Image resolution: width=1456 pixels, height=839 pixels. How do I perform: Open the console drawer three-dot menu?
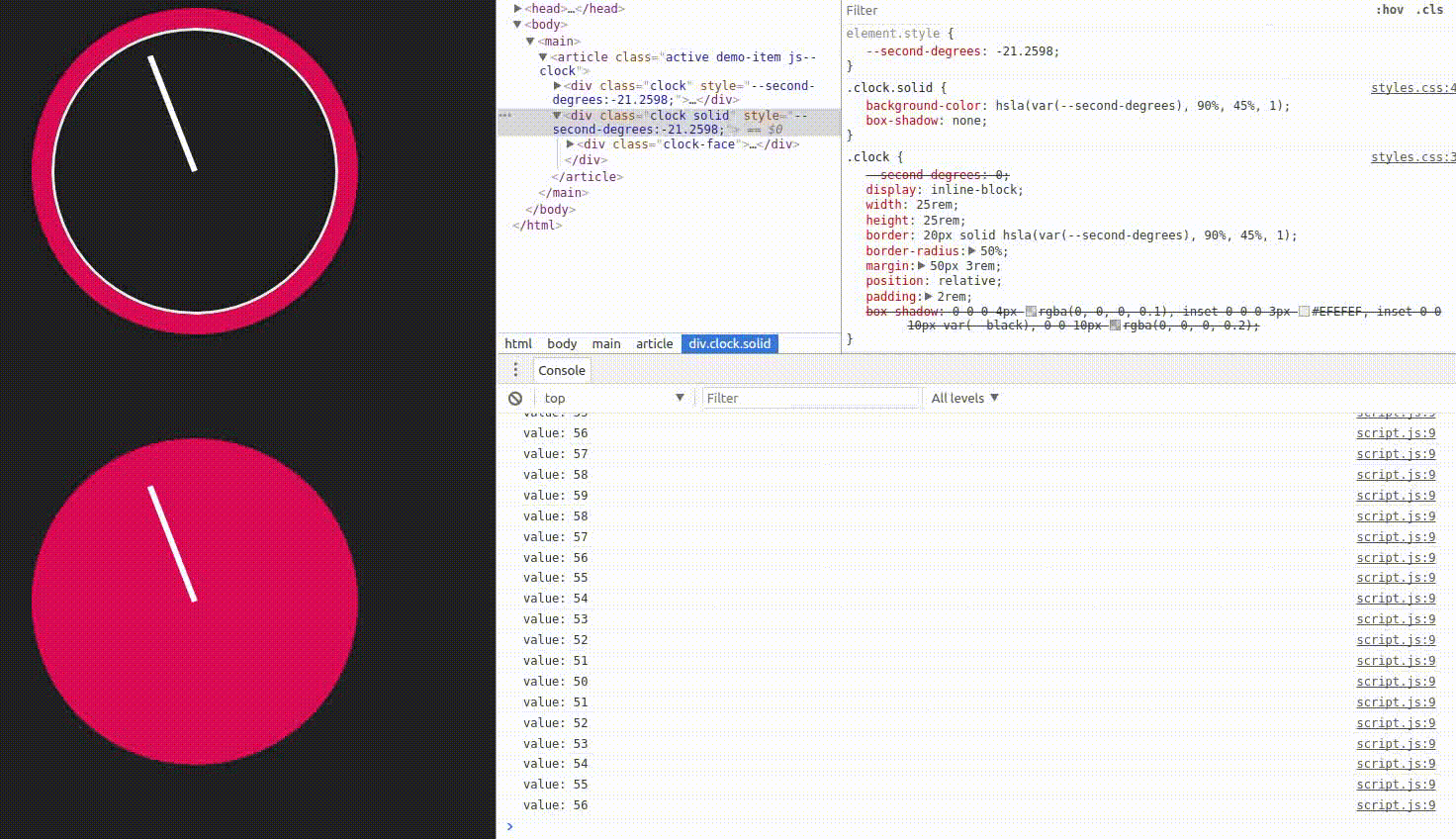(515, 370)
